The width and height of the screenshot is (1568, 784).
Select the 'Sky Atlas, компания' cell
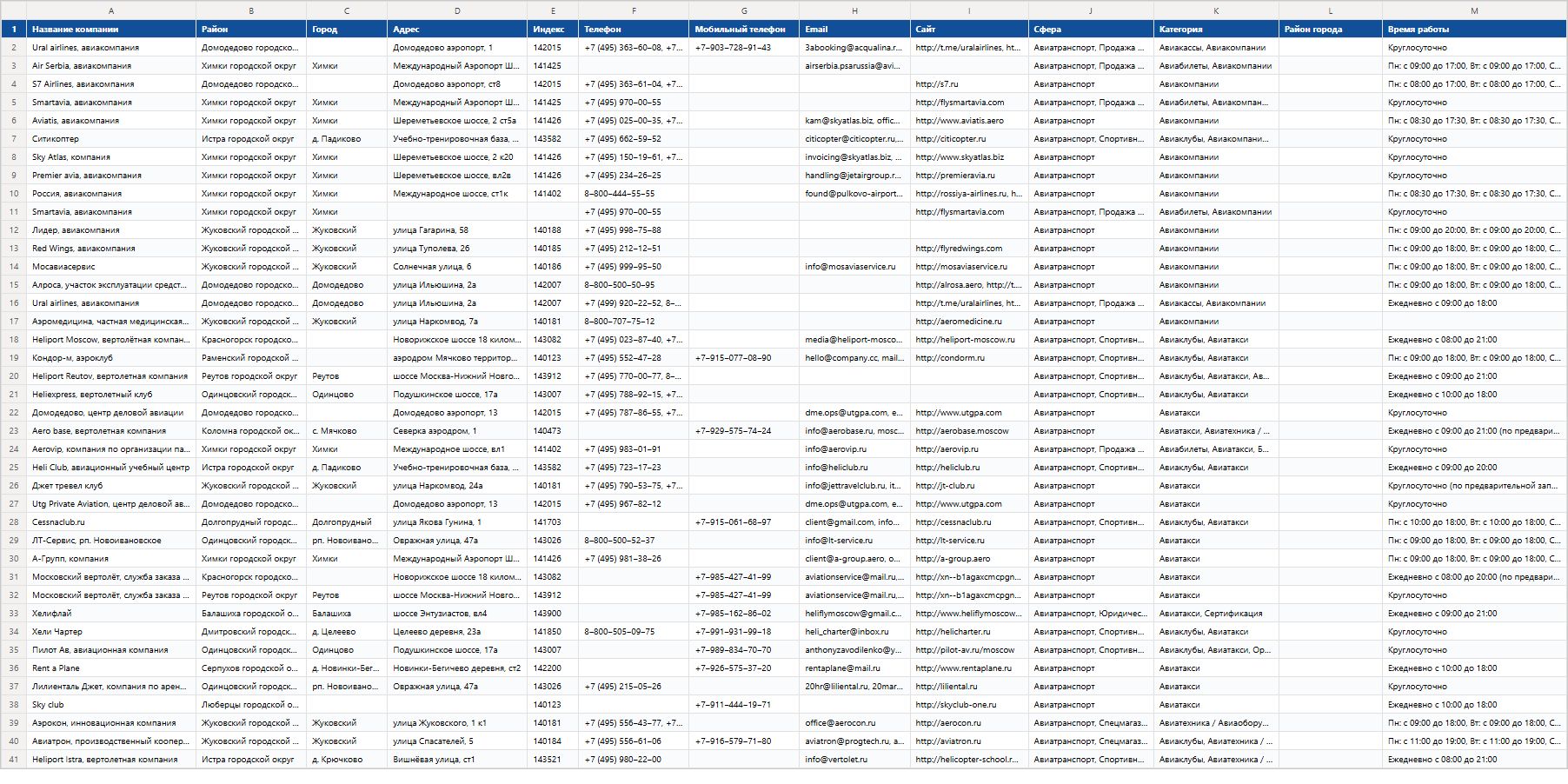pos(111,157)
